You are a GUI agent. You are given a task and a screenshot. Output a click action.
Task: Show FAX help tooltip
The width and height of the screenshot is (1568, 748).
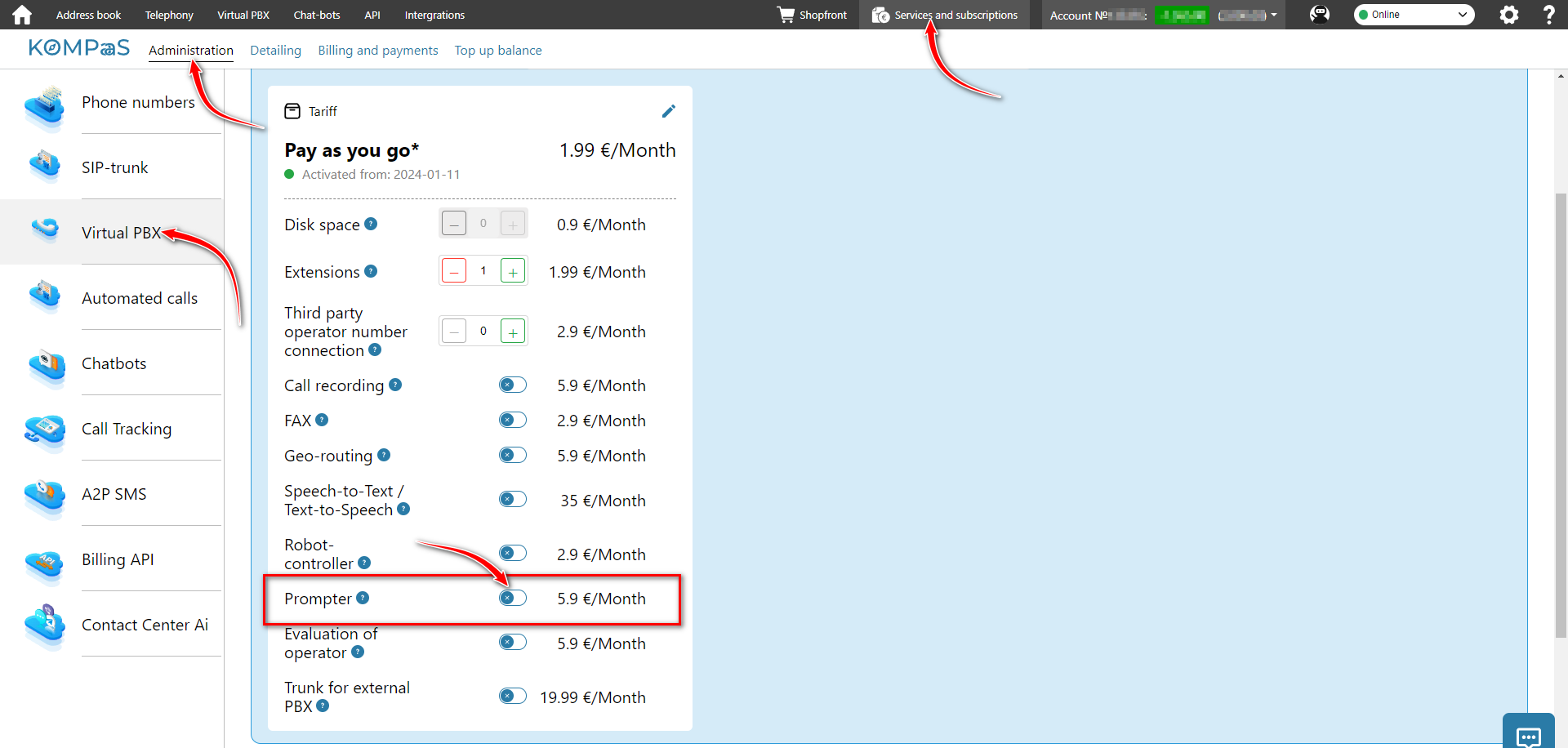pos(322,420)
